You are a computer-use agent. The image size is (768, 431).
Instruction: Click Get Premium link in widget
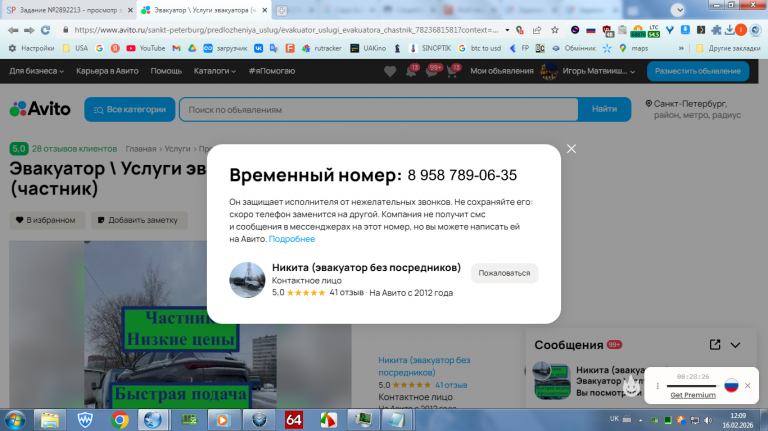coord(693,395)
